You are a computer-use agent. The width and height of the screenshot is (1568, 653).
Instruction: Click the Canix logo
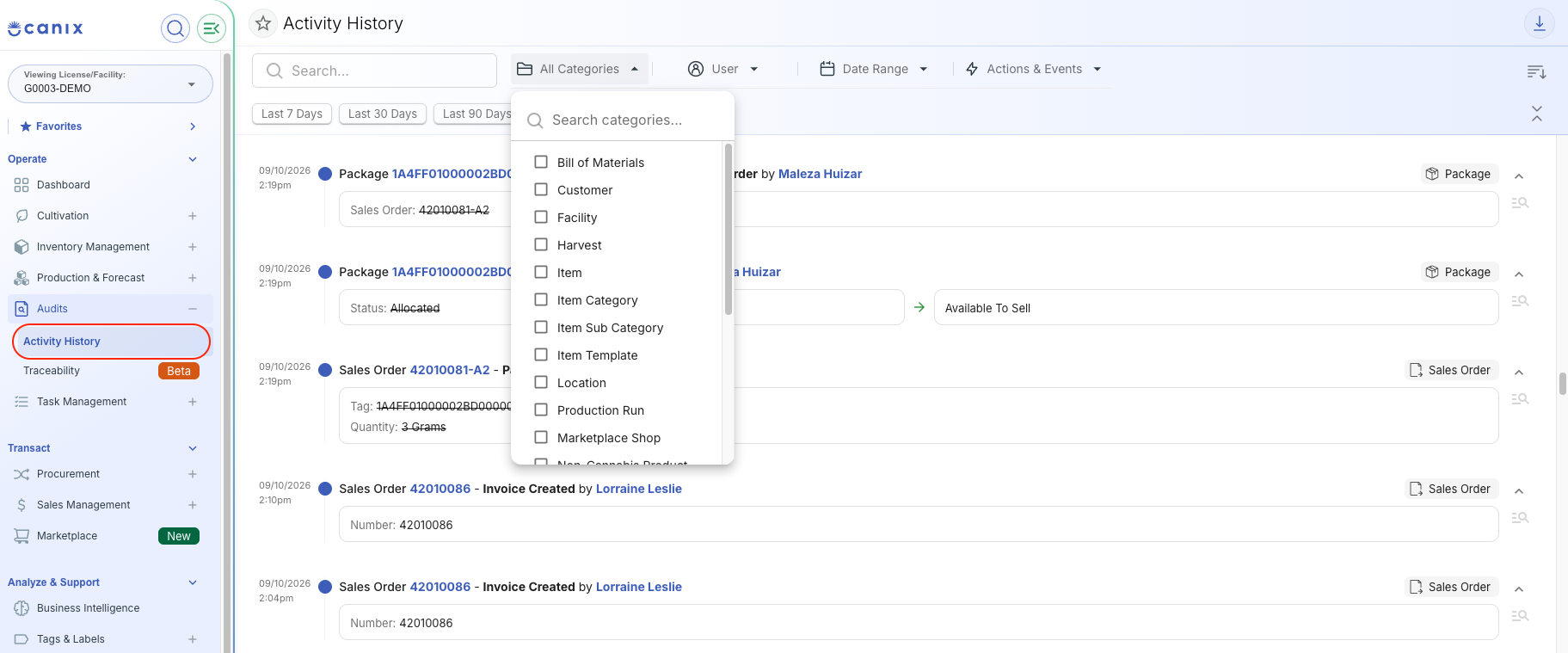(x=46, y=28)
